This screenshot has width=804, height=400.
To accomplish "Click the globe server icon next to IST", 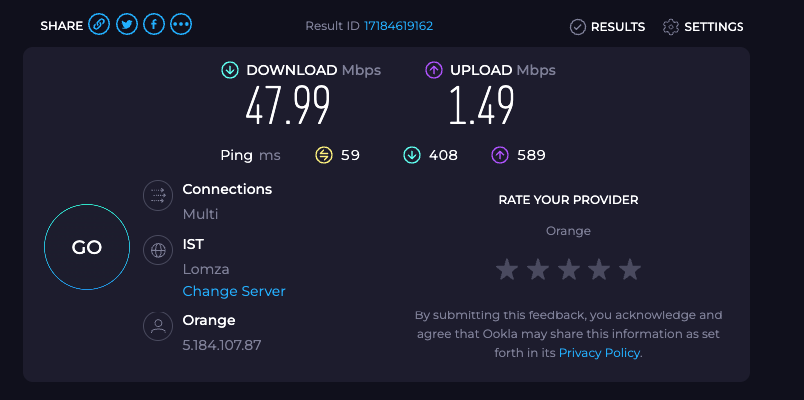I will pos(158,250).
